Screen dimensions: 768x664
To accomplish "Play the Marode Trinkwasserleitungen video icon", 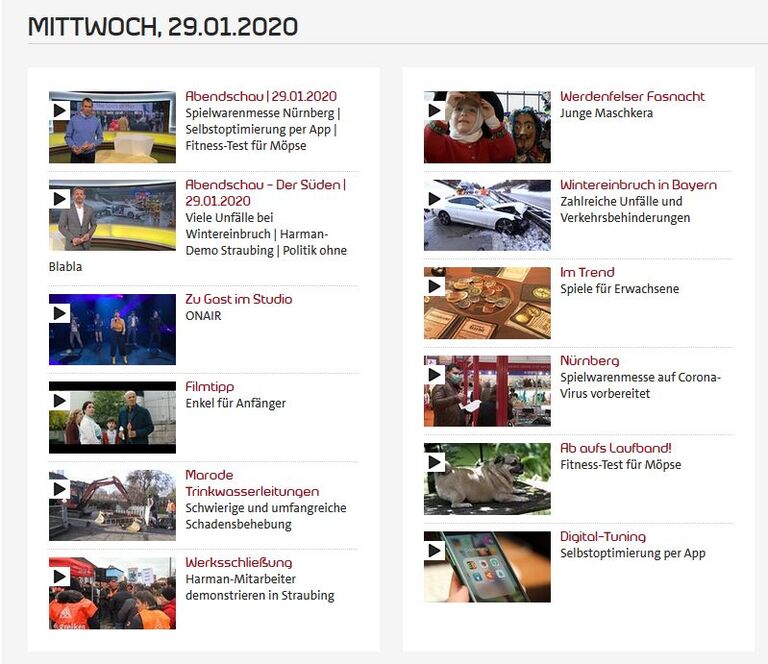I will (x=60, y=489).
